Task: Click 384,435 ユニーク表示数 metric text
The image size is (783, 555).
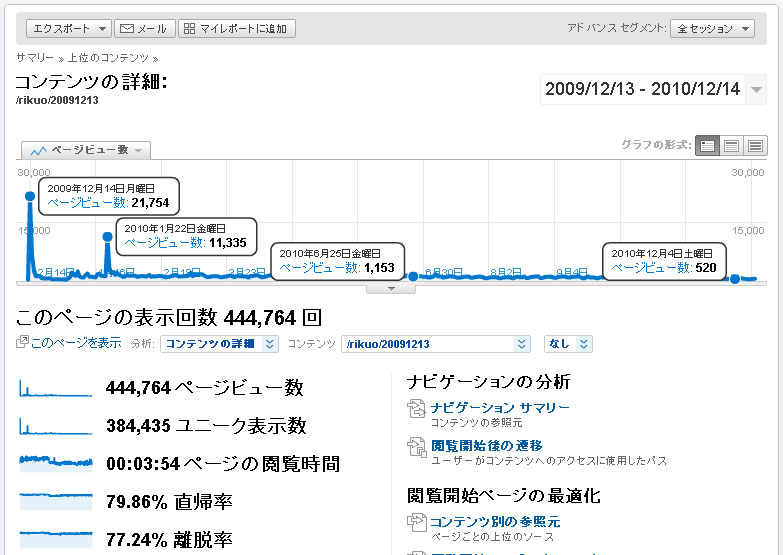Action: pos(206,426)
